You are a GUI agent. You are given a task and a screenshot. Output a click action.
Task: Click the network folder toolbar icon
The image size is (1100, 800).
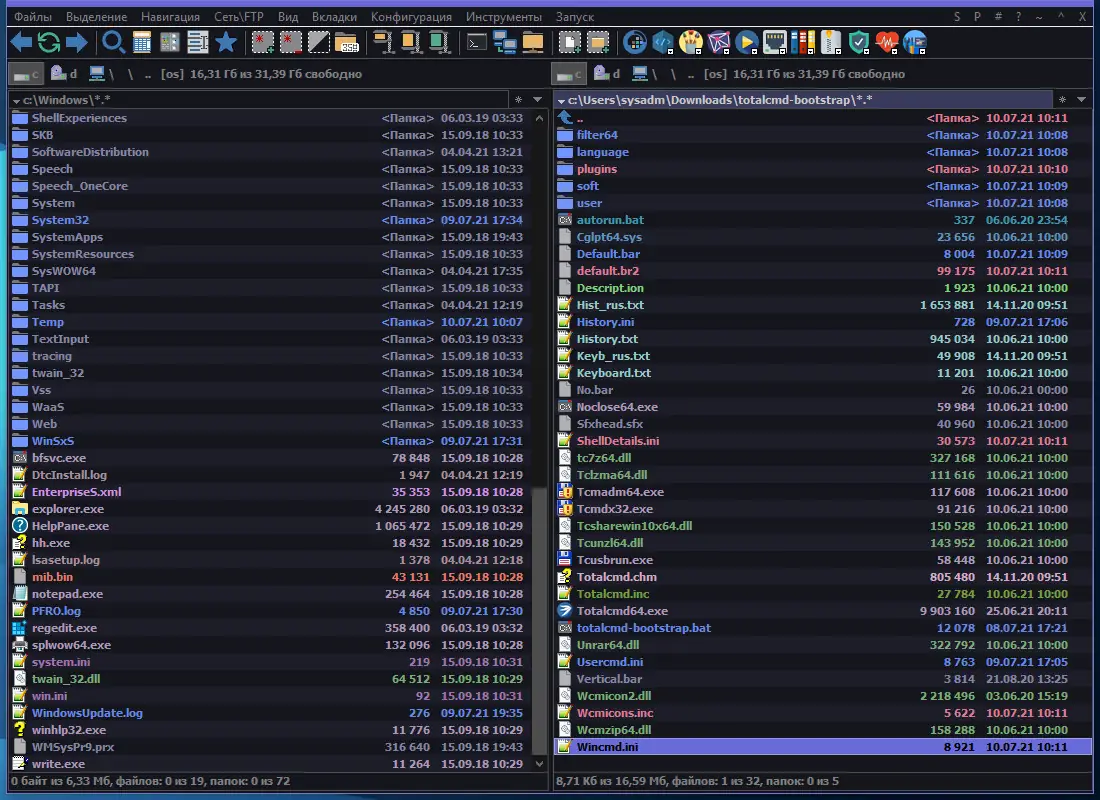pos(533,43)
